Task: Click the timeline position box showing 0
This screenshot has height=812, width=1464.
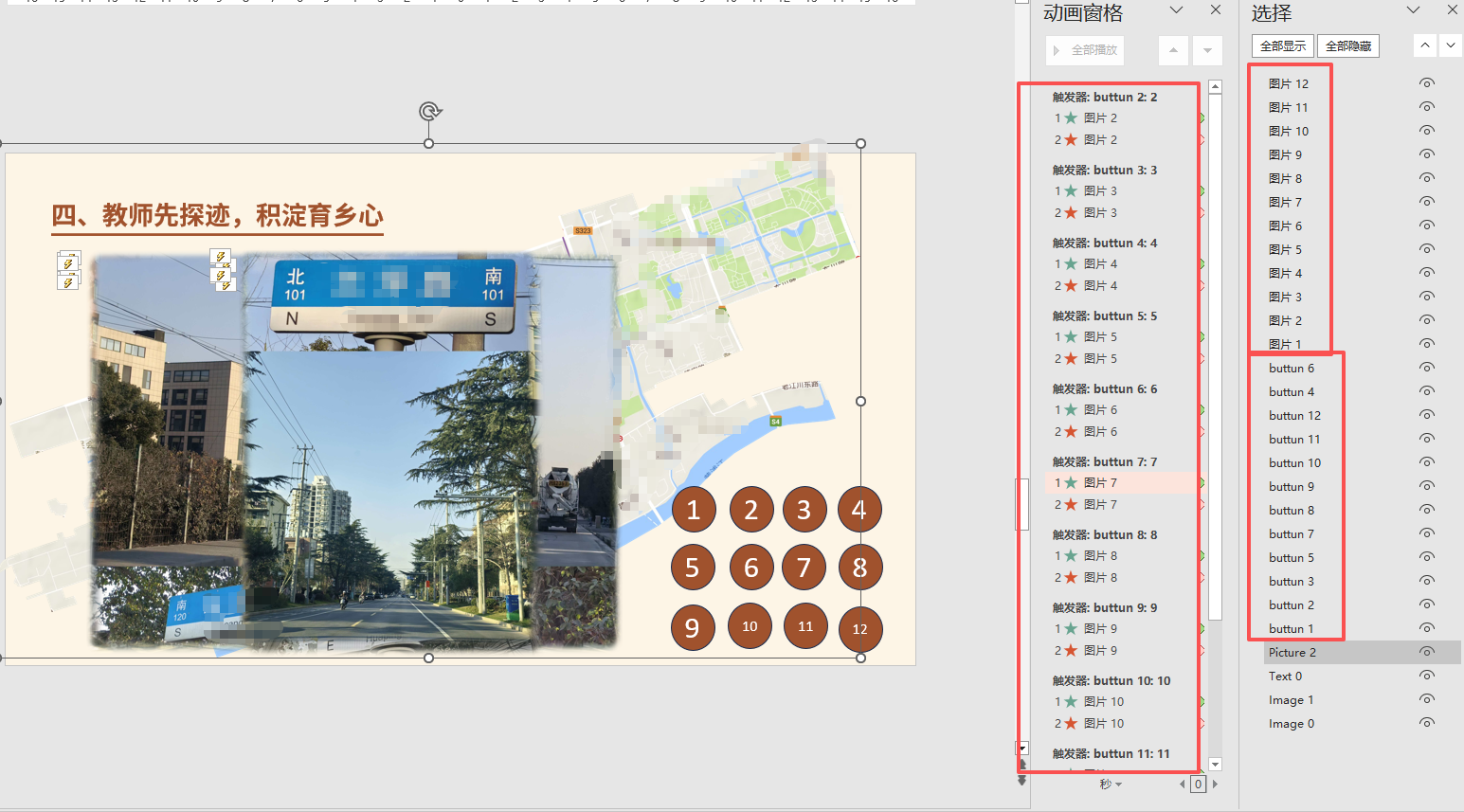Action: pyautogui.click(x=1199, y=785)
